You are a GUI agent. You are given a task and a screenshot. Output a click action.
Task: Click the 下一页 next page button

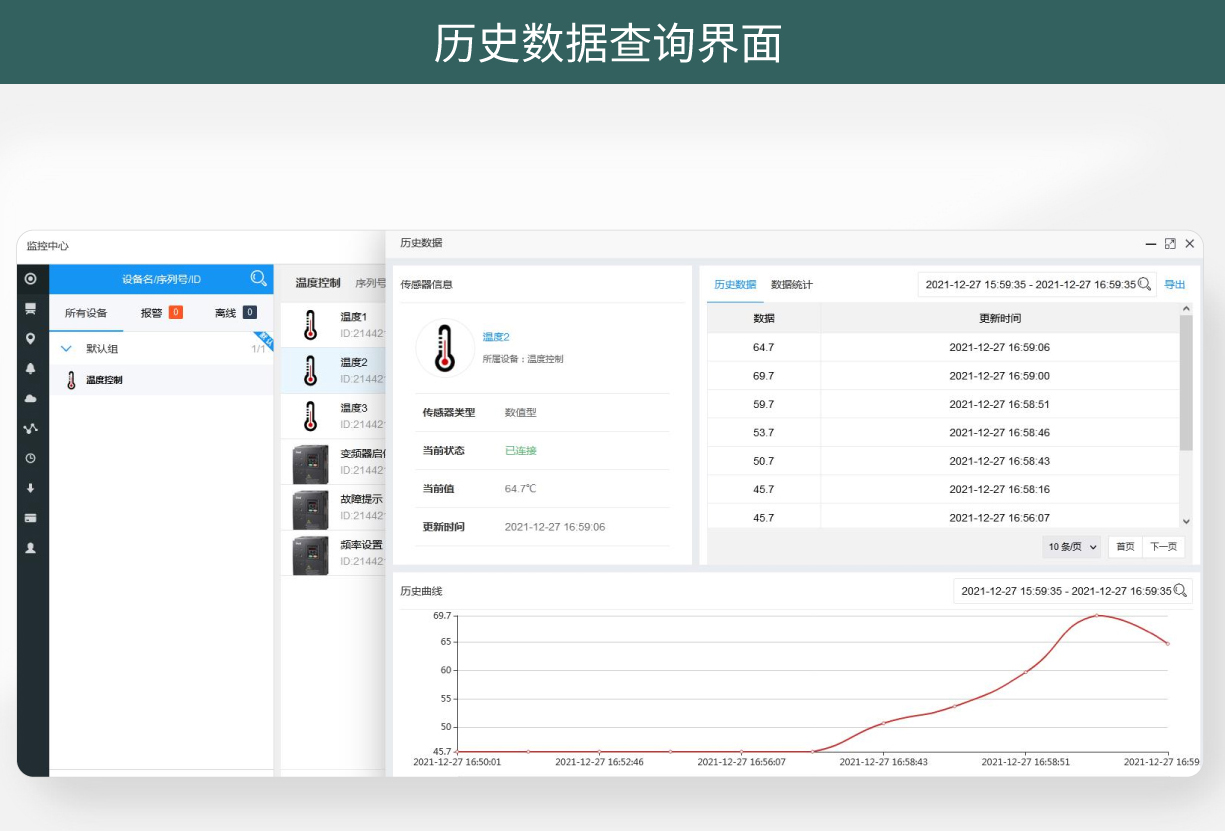(1163, 546)
